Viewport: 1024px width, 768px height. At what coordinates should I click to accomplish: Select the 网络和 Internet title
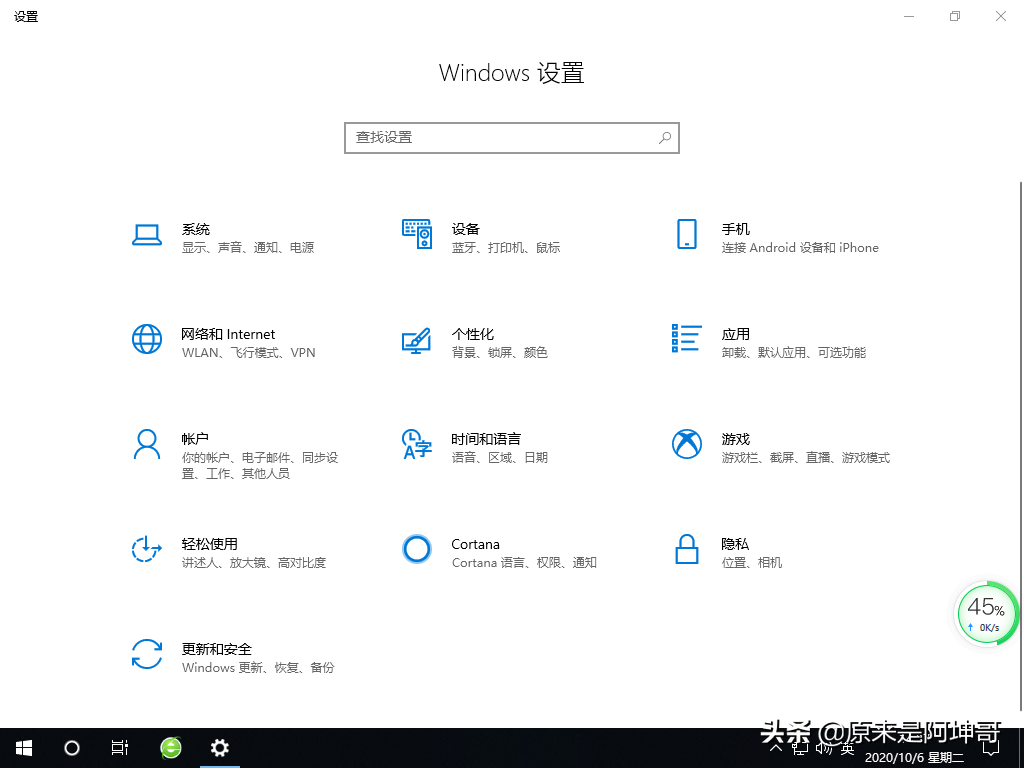point(228,334)
